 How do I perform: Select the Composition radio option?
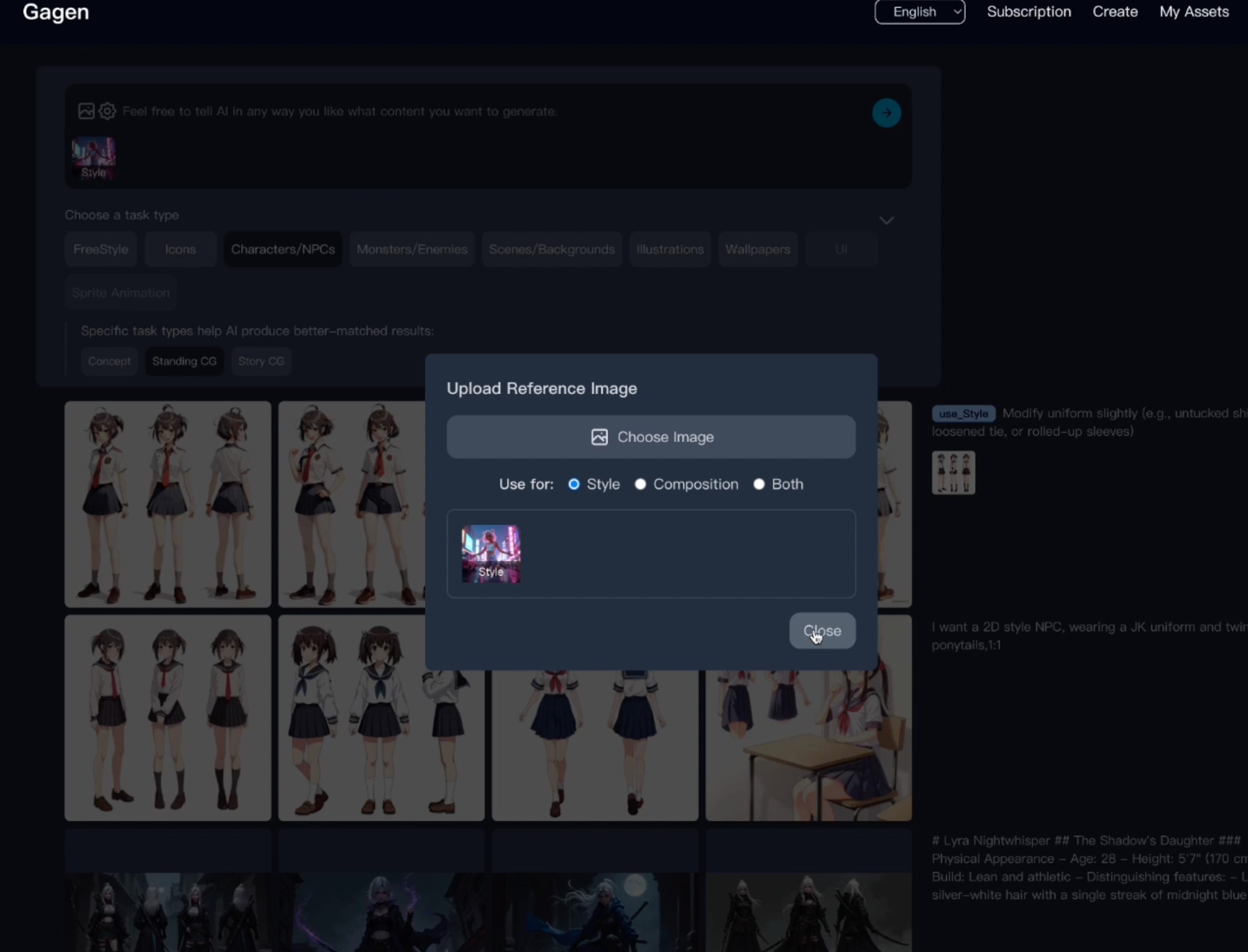click(x=640, y=484)
